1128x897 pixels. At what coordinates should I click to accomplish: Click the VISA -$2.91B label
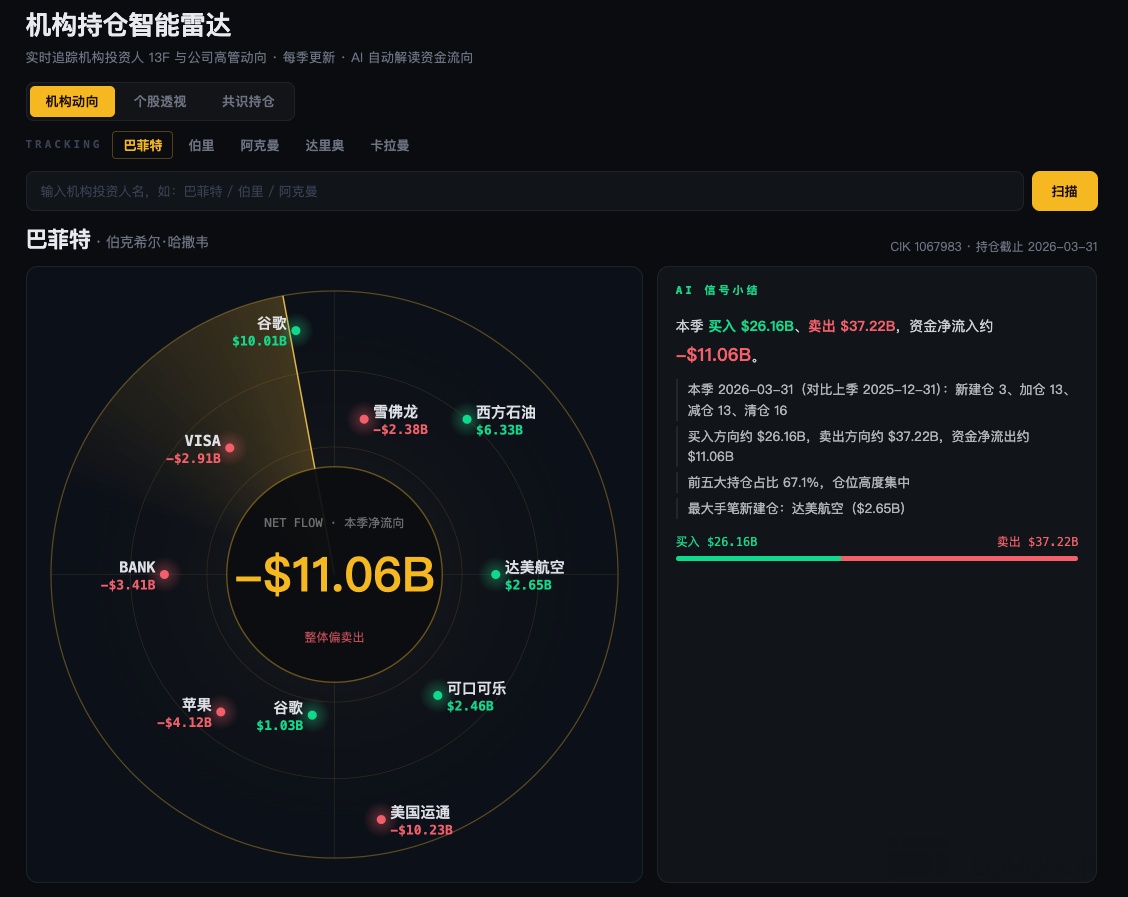click(x=194, y=449)
